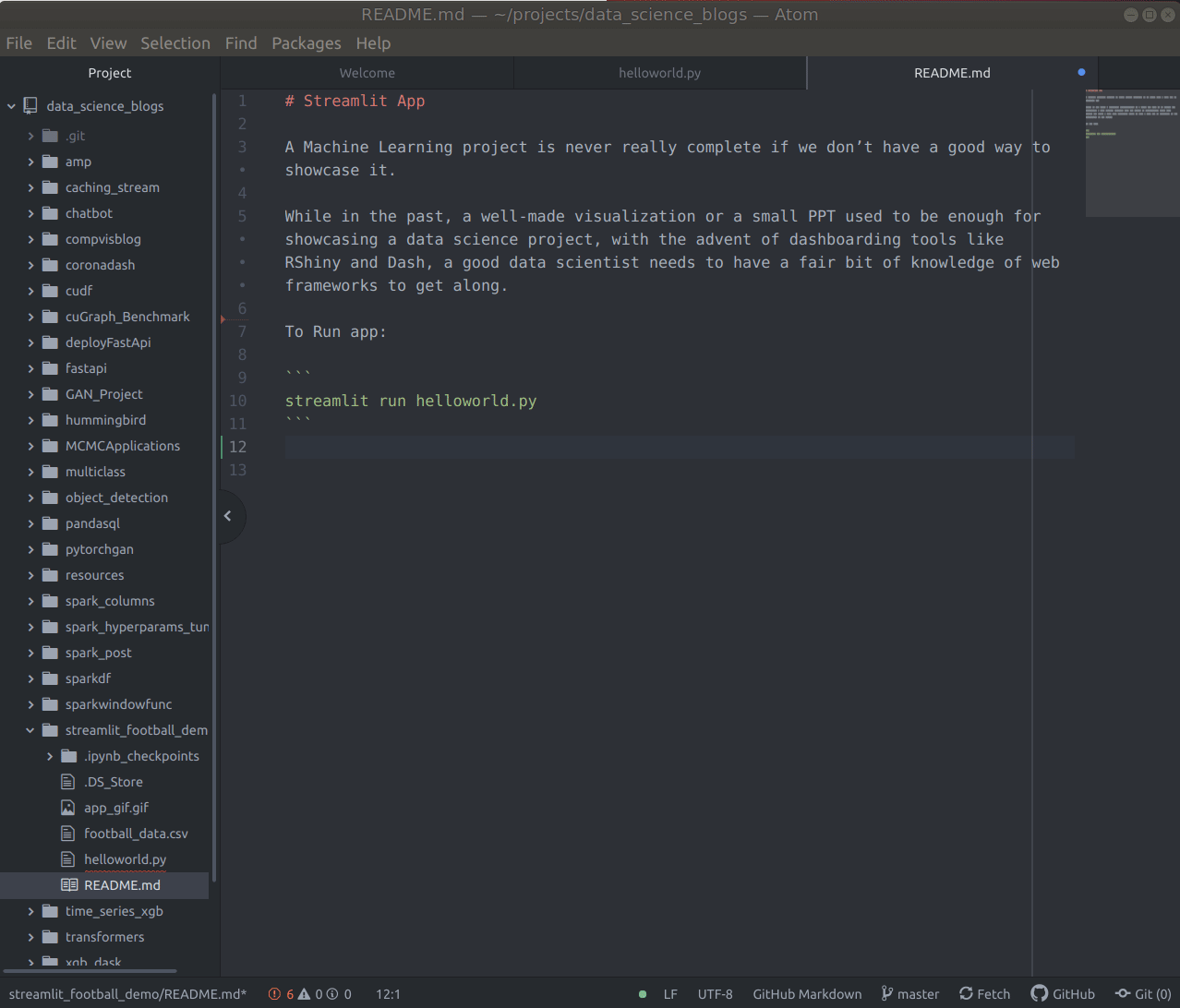The image size is (1180, 1008).
Task: Click streamlit_football_demo/README.md path in status bar
Action: [x=127, y=994]
